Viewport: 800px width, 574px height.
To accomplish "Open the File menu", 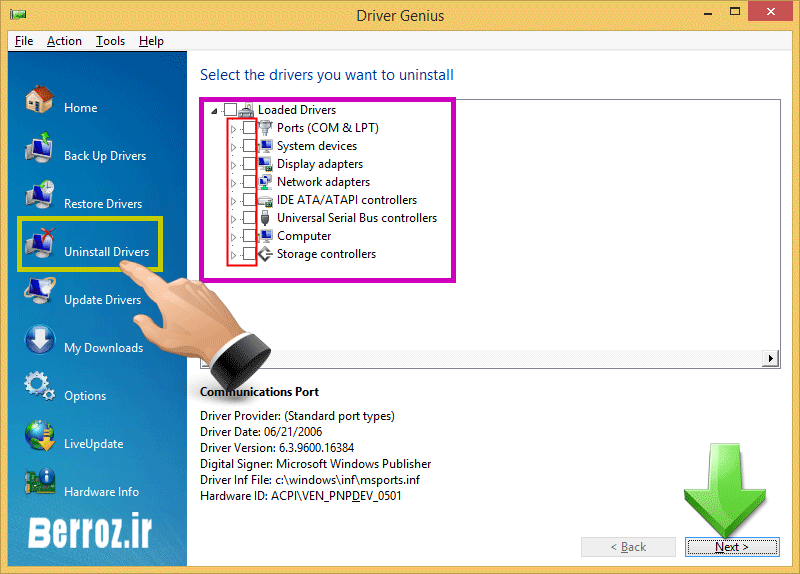I will tap(24, 41).
